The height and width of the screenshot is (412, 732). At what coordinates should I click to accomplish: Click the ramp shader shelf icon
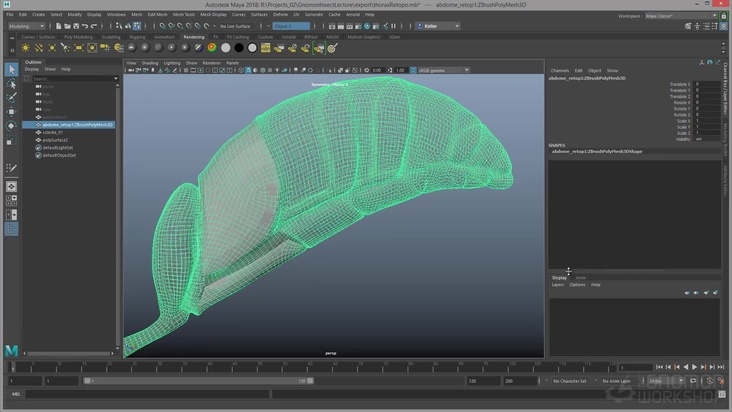pyautogui.click(x=212, y=48)
